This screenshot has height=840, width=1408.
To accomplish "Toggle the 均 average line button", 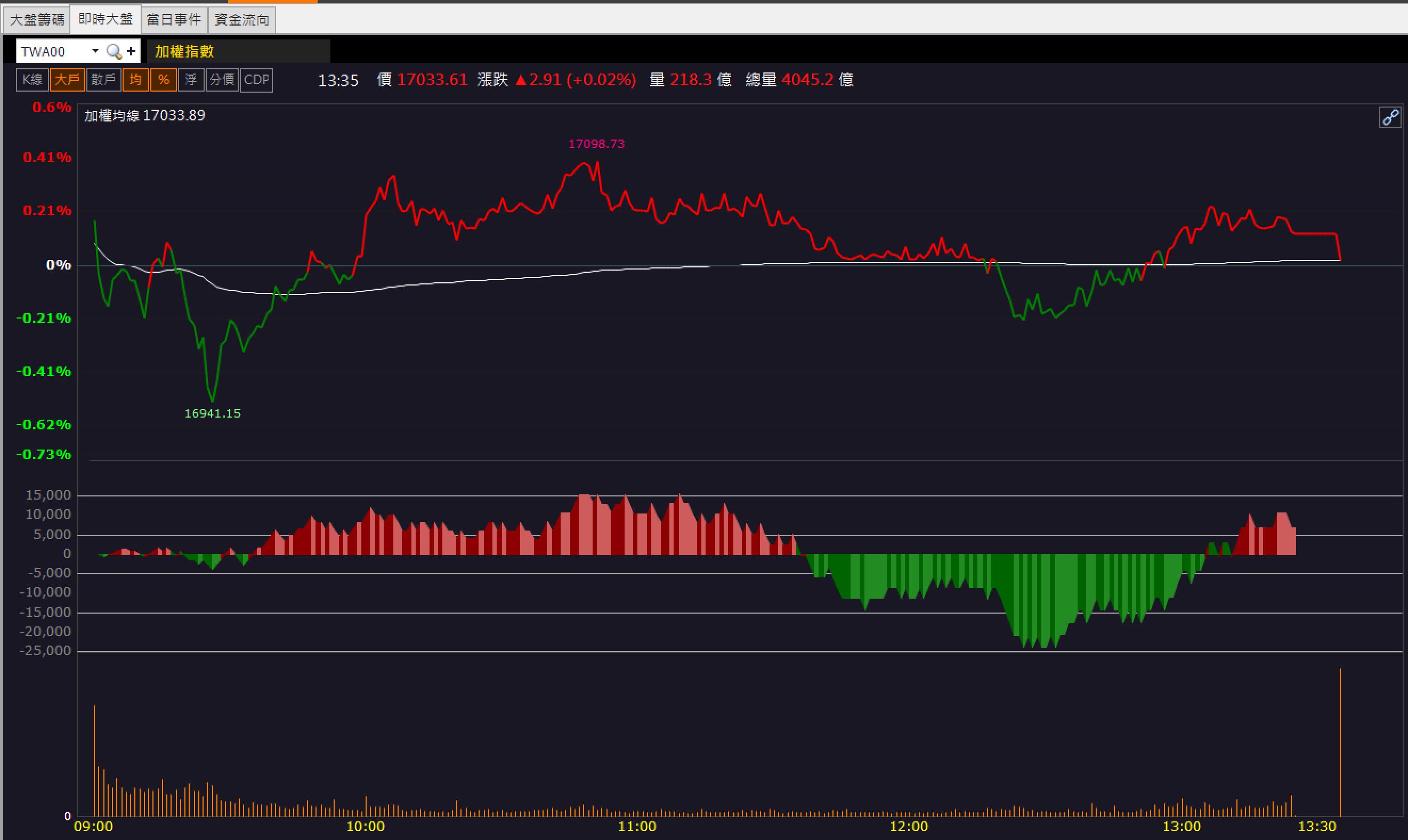I will tap(135, 80).
